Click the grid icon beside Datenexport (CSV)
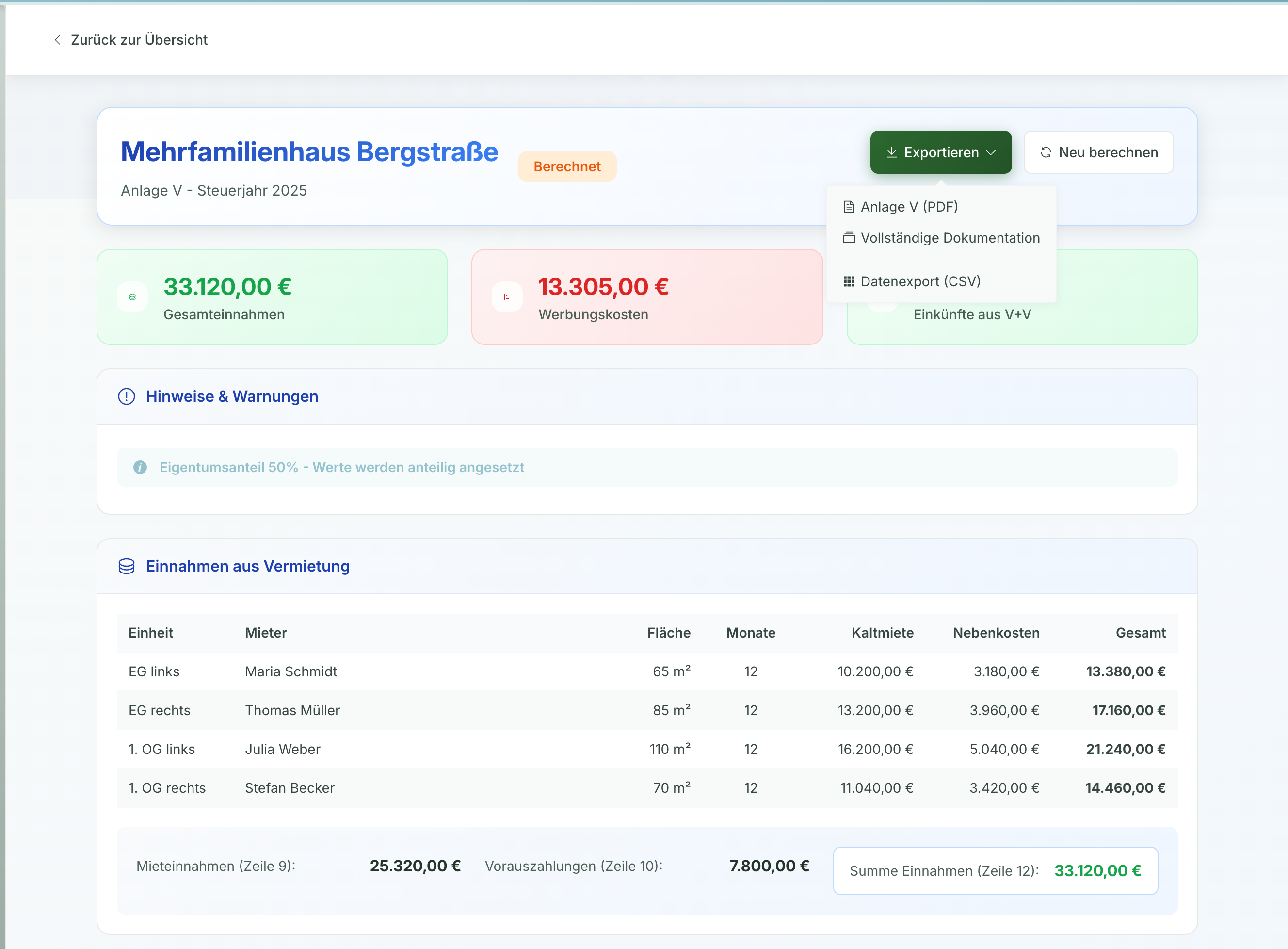Image resolution: width=1288 pixels, height=949 pixels. (x=849, y=281)
